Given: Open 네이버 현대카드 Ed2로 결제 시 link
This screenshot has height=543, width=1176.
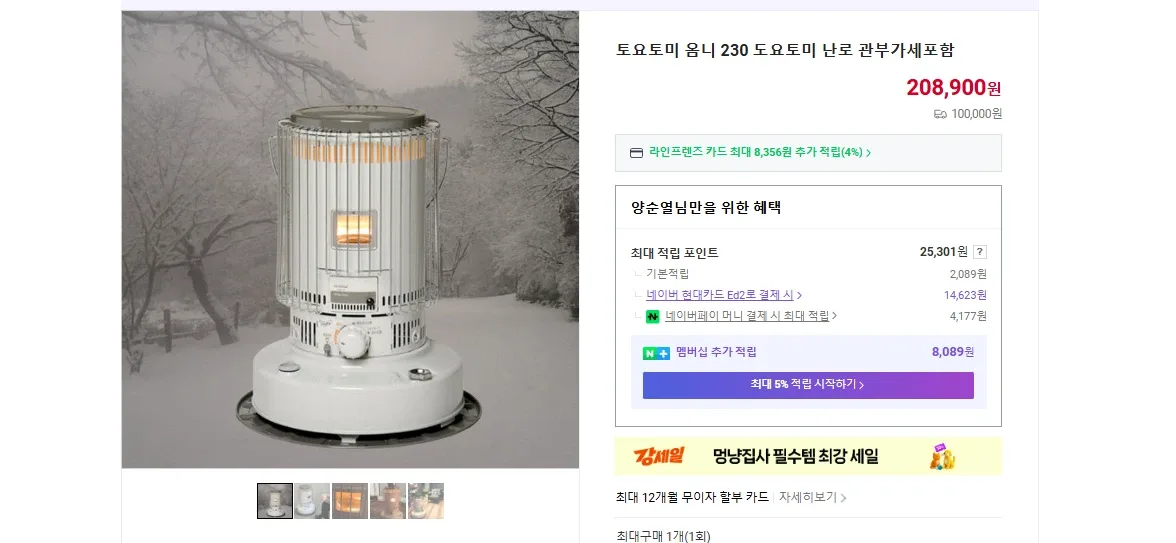Looking at the screenshot, I should [719, 296].
